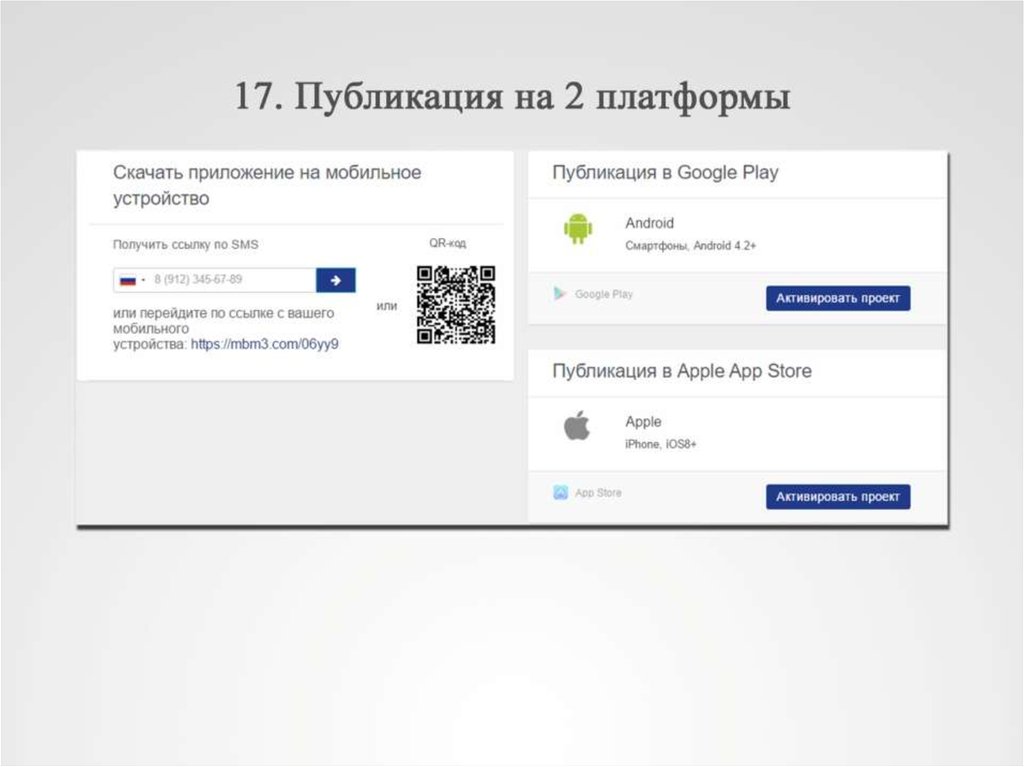This screenshot has height=767, width=1024.
Task: Activate project for Google Play
Action: point(838,298)
